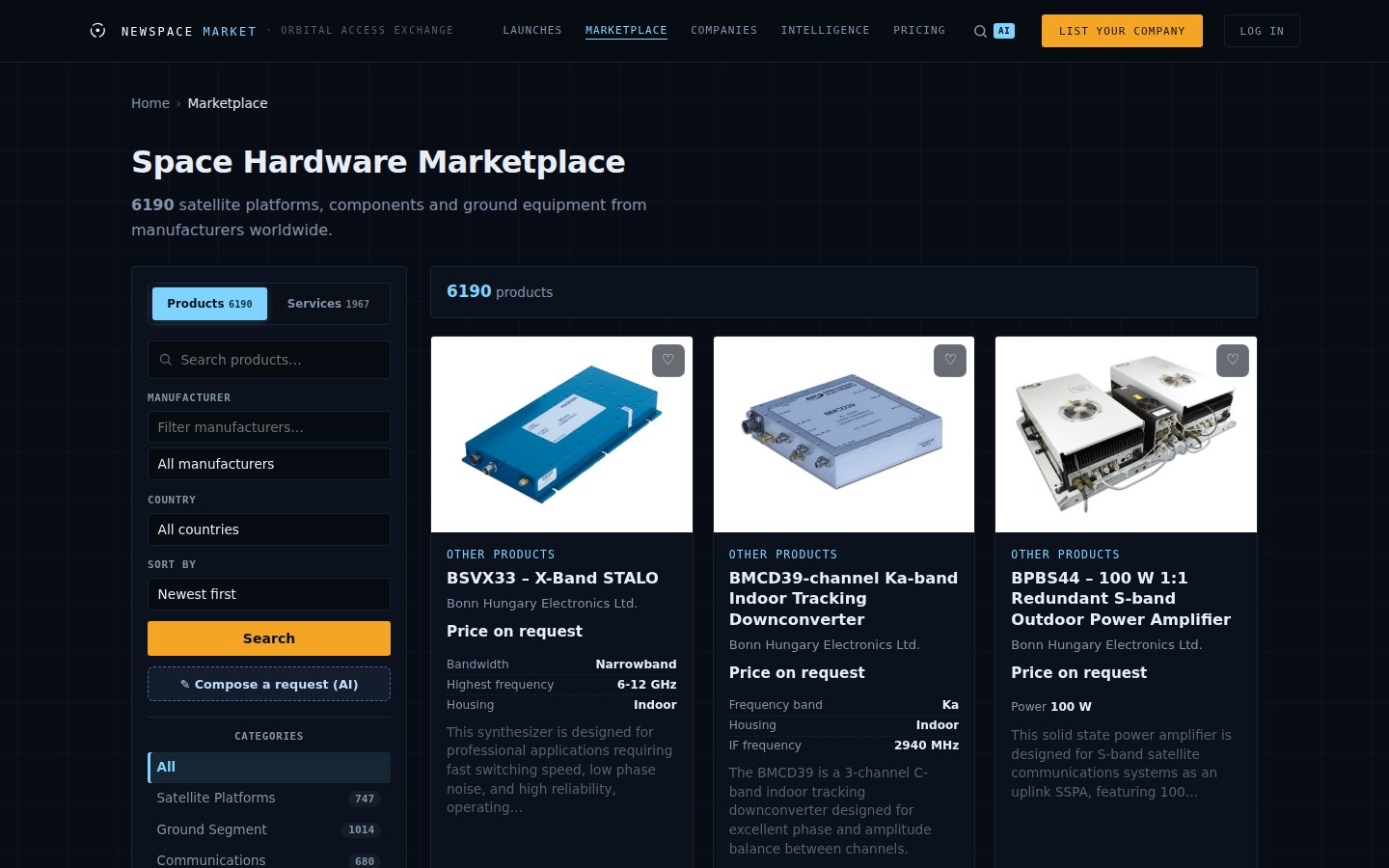Screen dimensions: 1389x868
Task: Open the BSVX33 – X-Band STALO title
Action: (553, 578)
